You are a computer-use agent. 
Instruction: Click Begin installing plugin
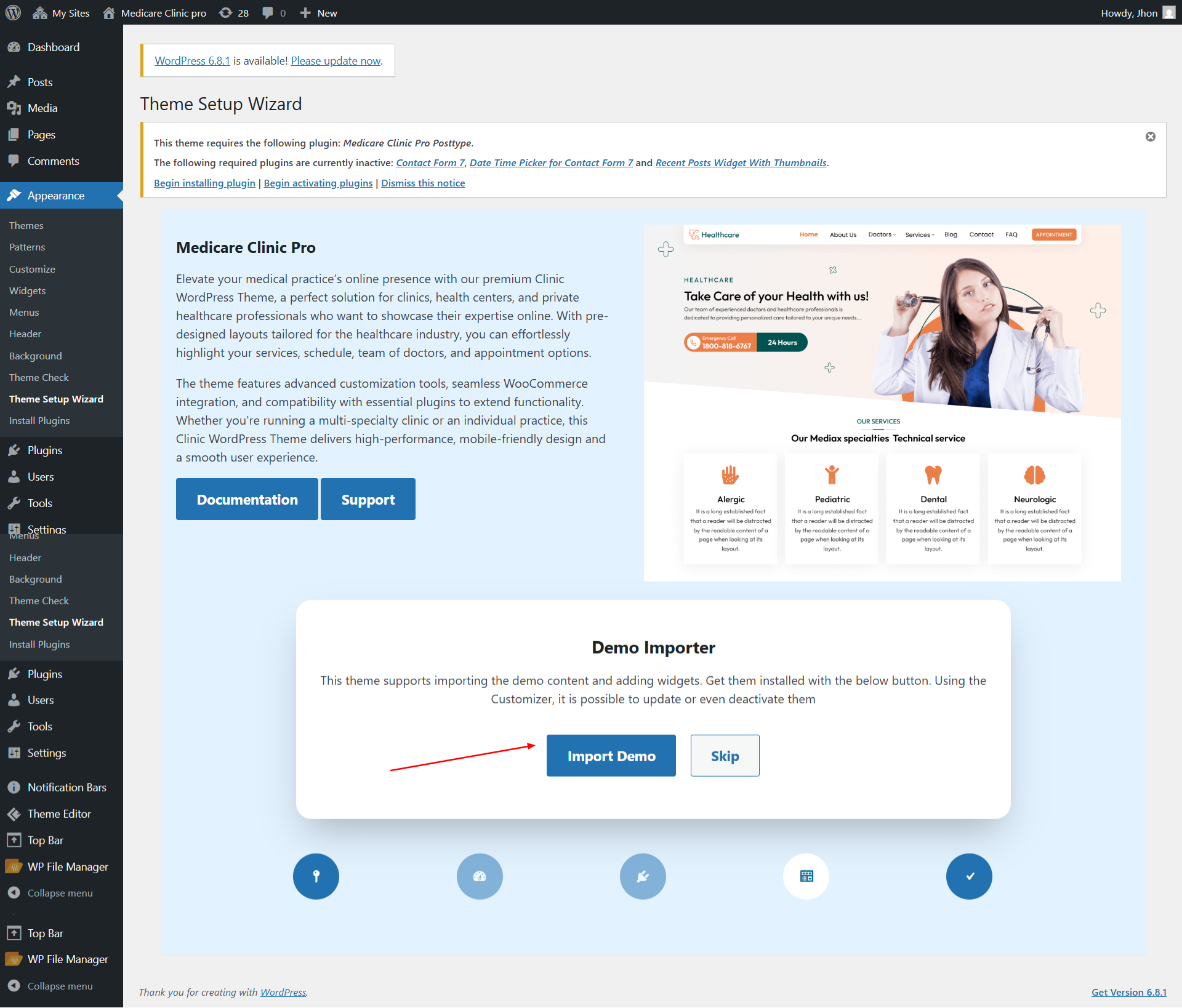204,183
